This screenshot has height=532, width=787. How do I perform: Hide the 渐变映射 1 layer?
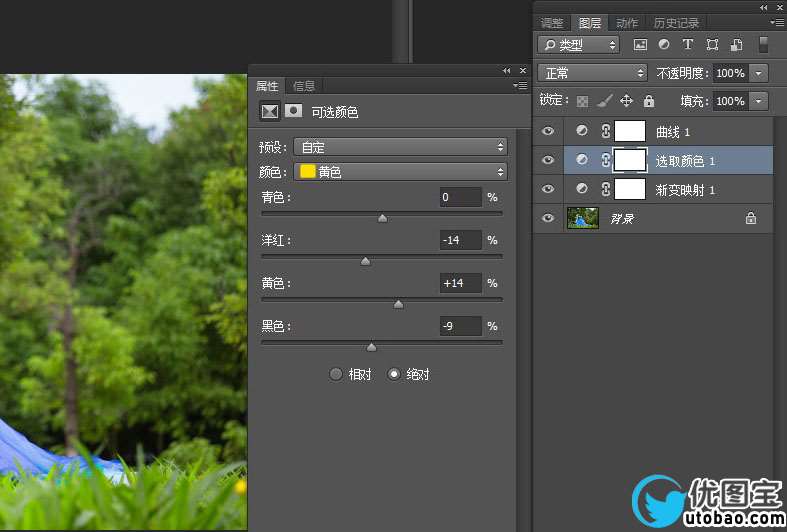tap(548, 189)
